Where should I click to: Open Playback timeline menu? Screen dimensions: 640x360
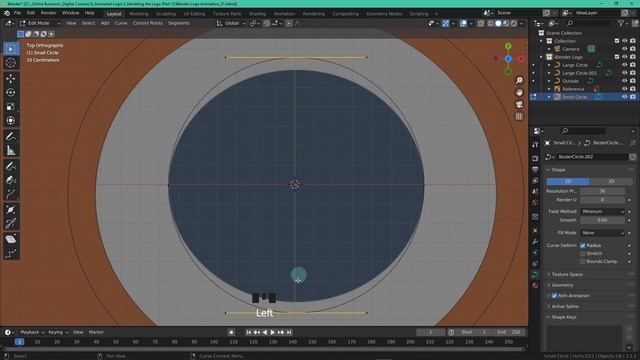click(32, 332)
